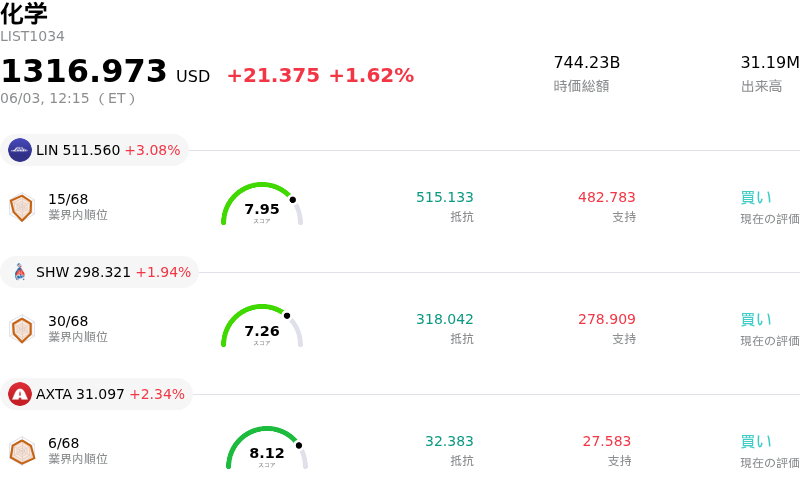800x488 pixels.
Task: Open the AXTA radar hexagon rank icon
Action: [22, 451]
